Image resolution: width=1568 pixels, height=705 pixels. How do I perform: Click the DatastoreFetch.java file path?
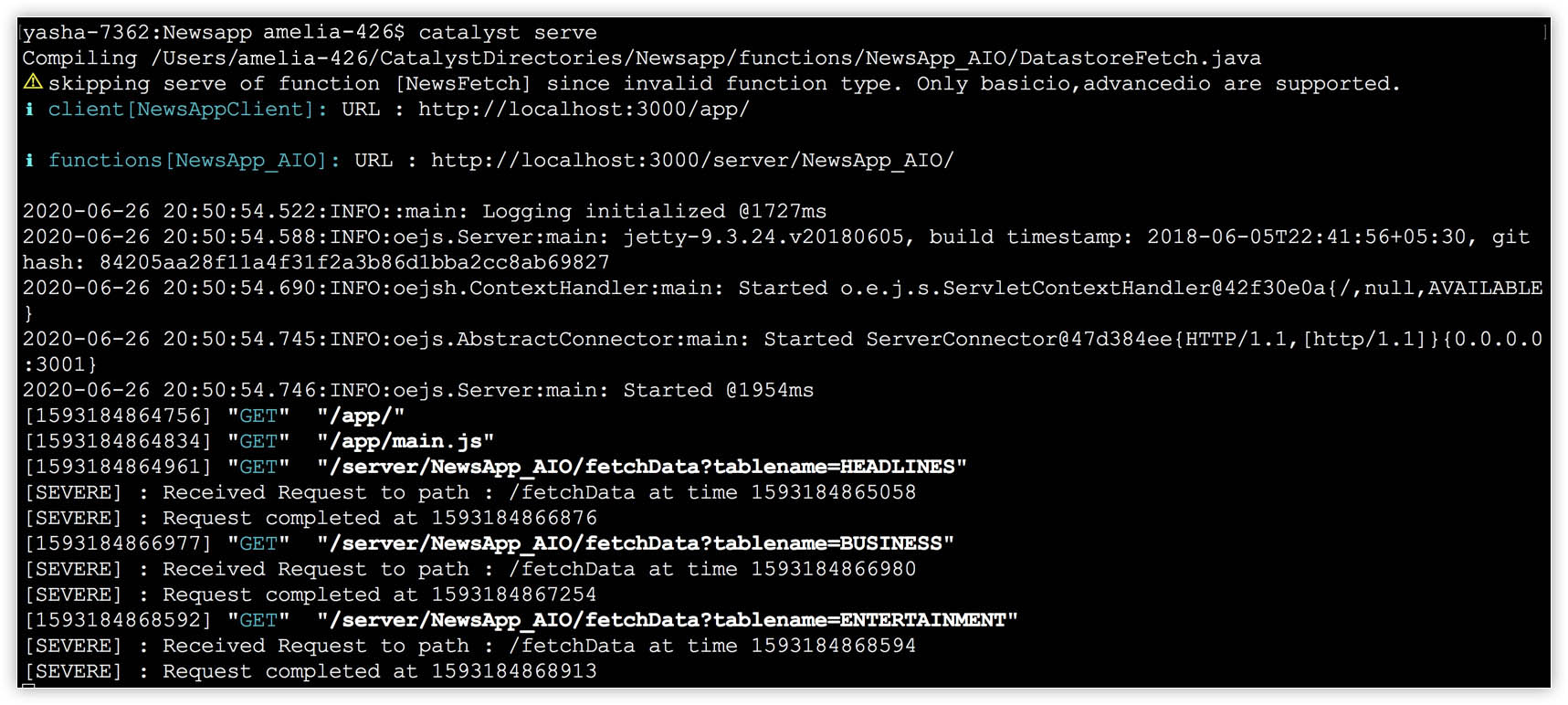tap(706, 58)
